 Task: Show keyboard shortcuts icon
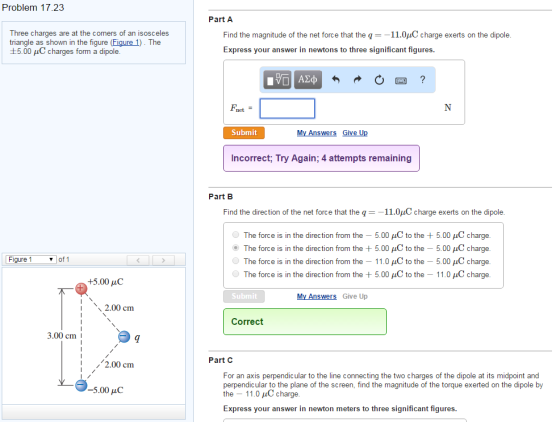pos(401,81)
